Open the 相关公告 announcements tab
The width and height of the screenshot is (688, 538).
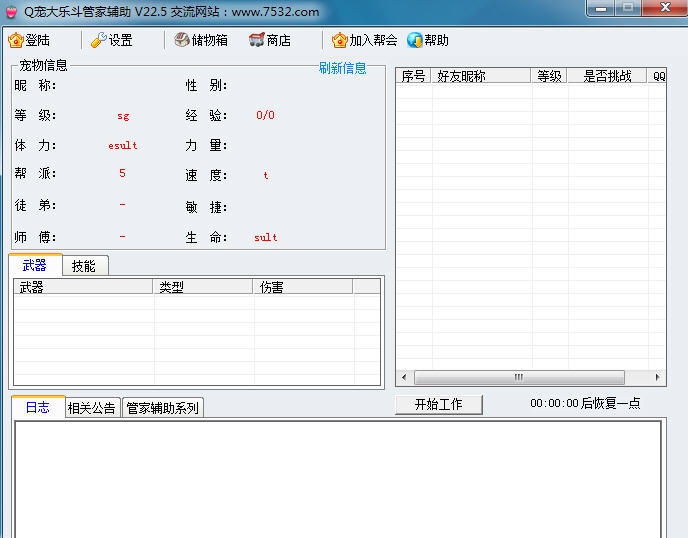pyautogui.click(x=92, y=408)
